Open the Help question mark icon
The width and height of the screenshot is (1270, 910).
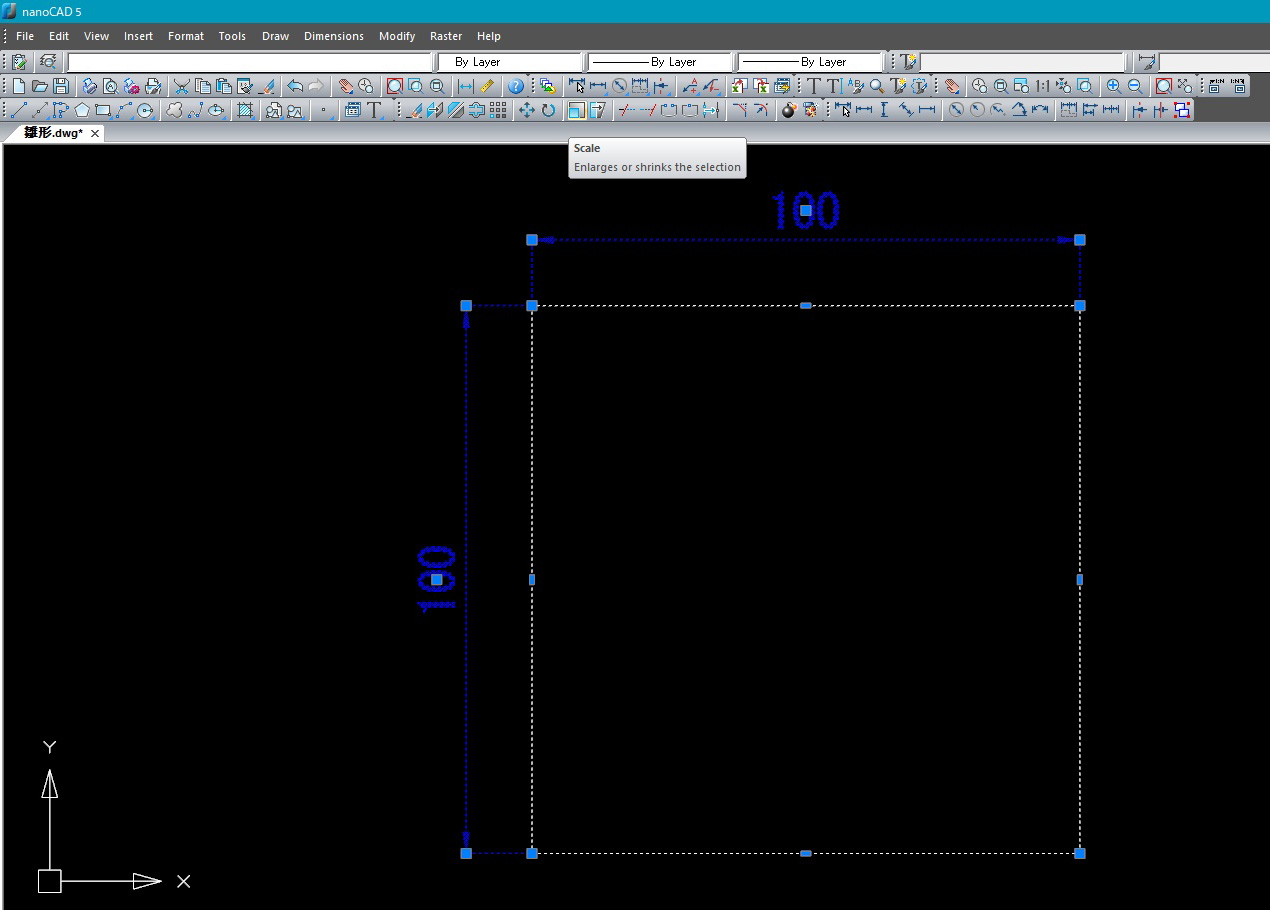coord(515,86)
